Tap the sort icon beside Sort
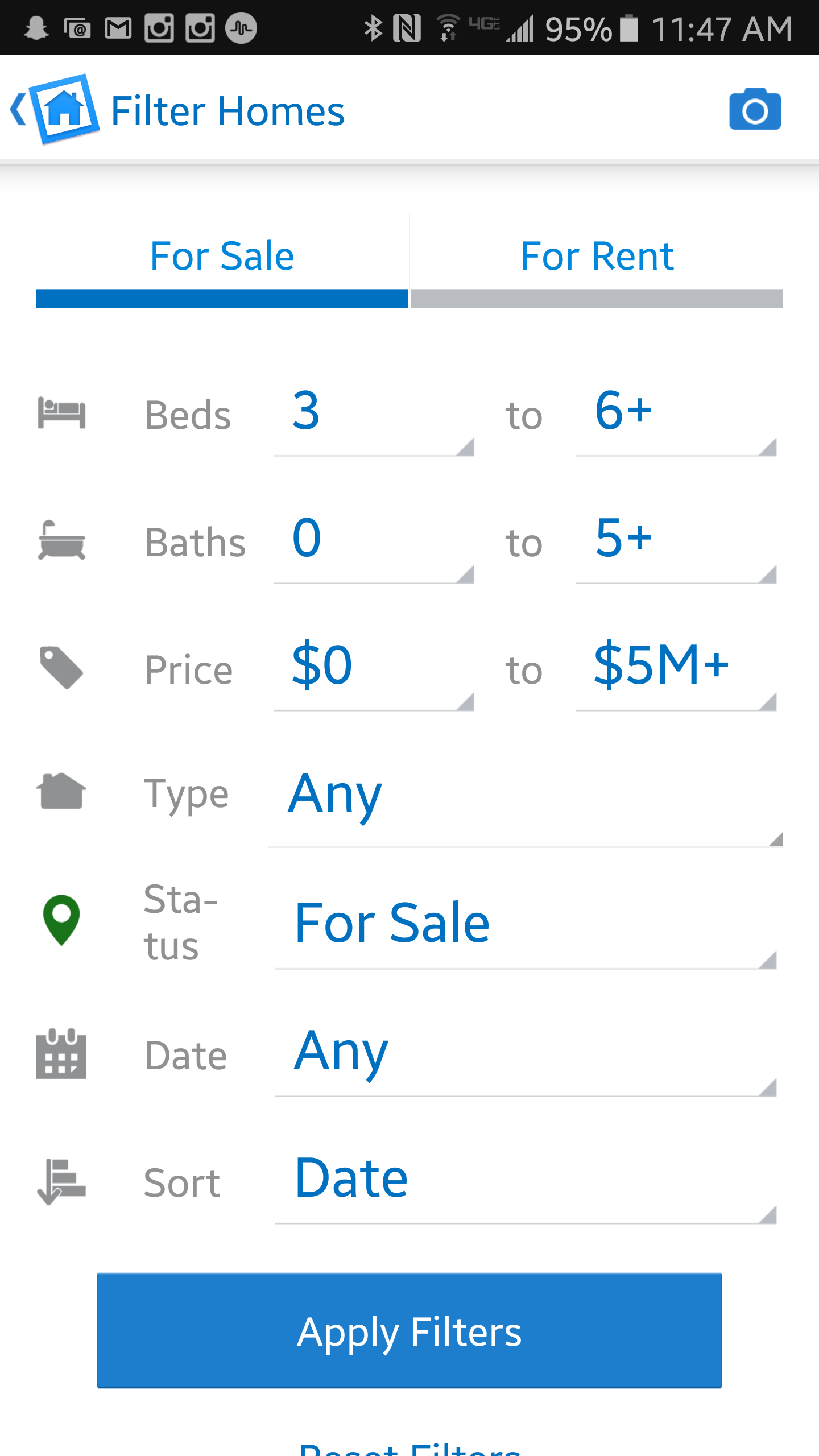The image size is (819, 1456). 61,1182
